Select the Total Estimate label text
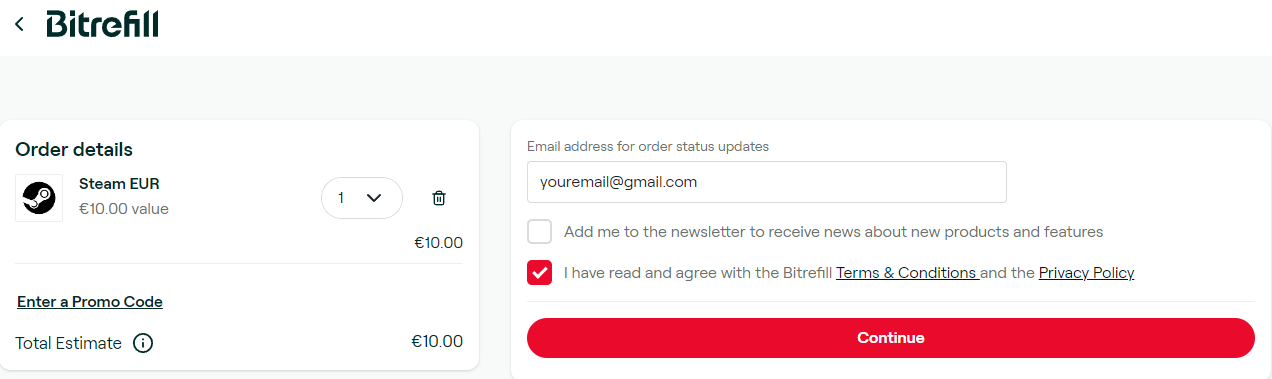Viewport: 1272px width, 379px height. pos(68,343)
